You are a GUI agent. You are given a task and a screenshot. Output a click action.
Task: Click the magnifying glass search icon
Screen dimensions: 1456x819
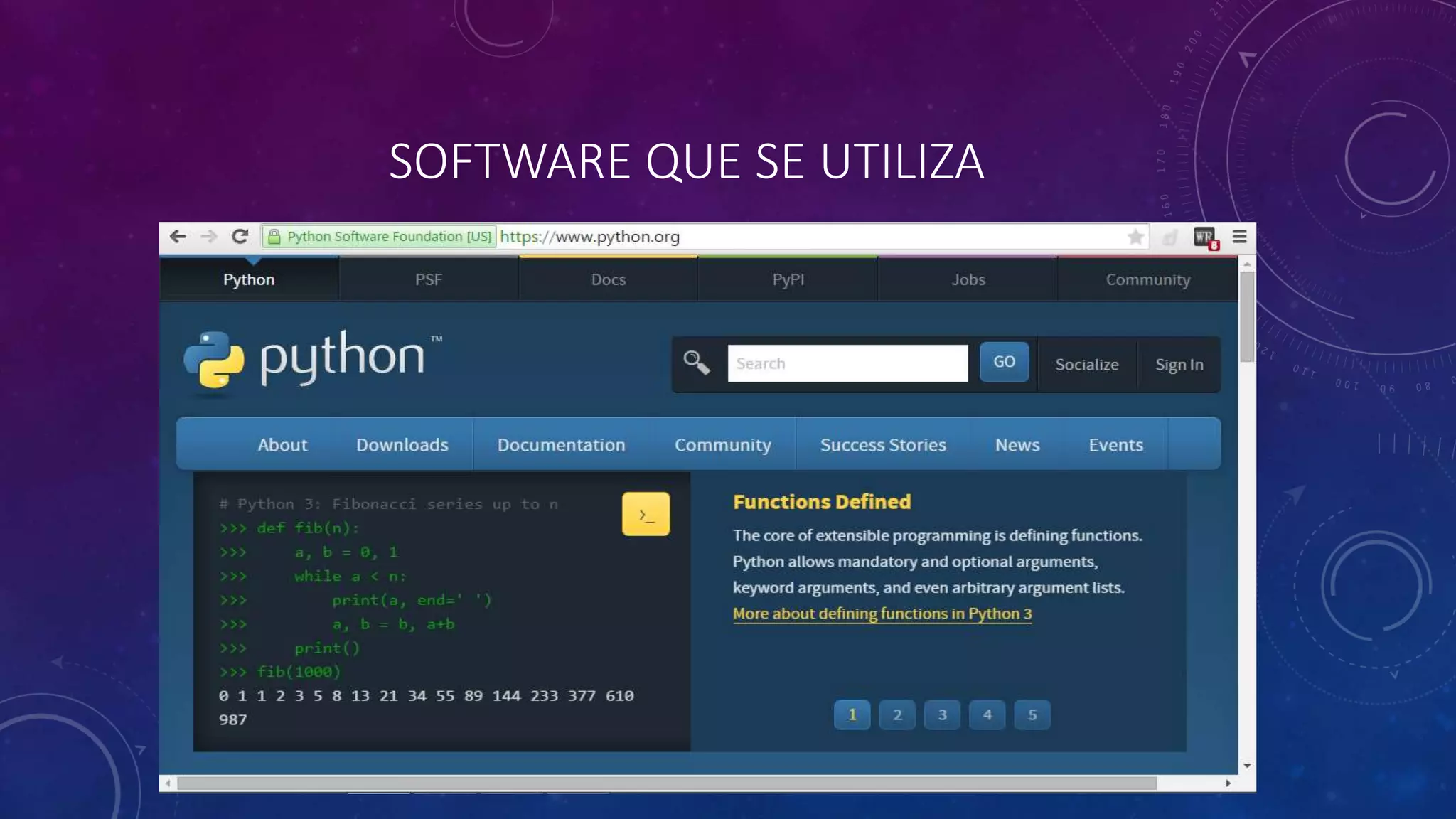point(696,363)
